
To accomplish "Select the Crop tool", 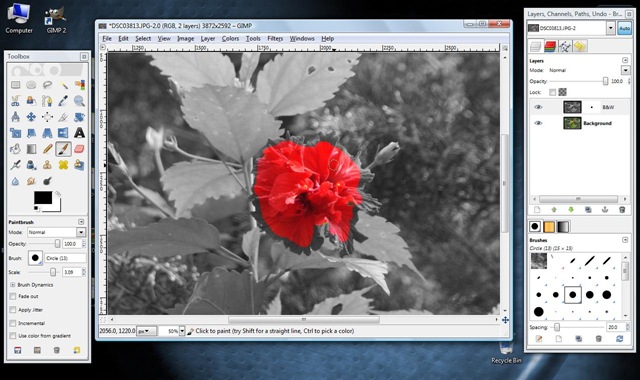I will pos(63,117).
